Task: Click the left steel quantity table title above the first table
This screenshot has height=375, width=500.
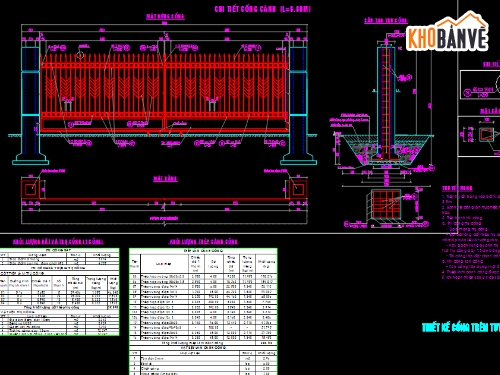Action: pyautogui.click(x=58, y=241)
